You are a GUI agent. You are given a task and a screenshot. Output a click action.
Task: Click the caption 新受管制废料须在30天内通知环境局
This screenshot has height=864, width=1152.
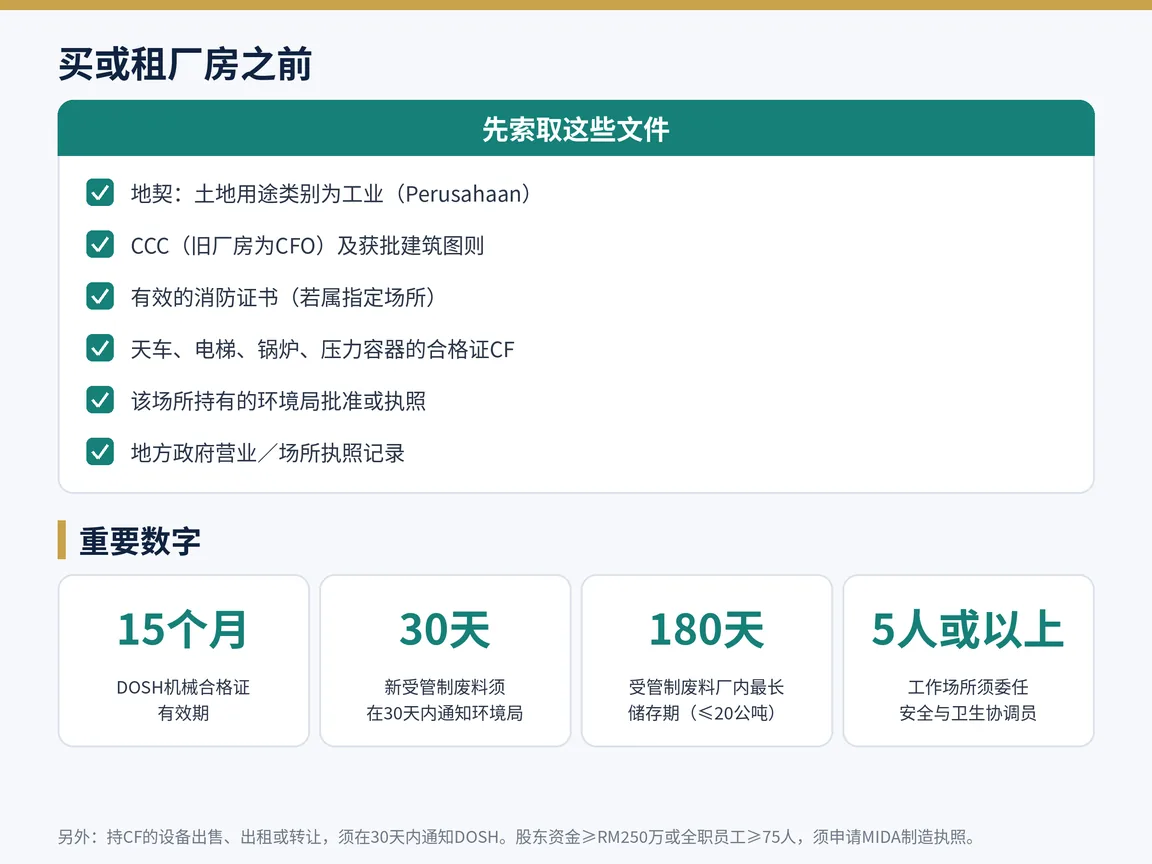(x=444, y=700)
